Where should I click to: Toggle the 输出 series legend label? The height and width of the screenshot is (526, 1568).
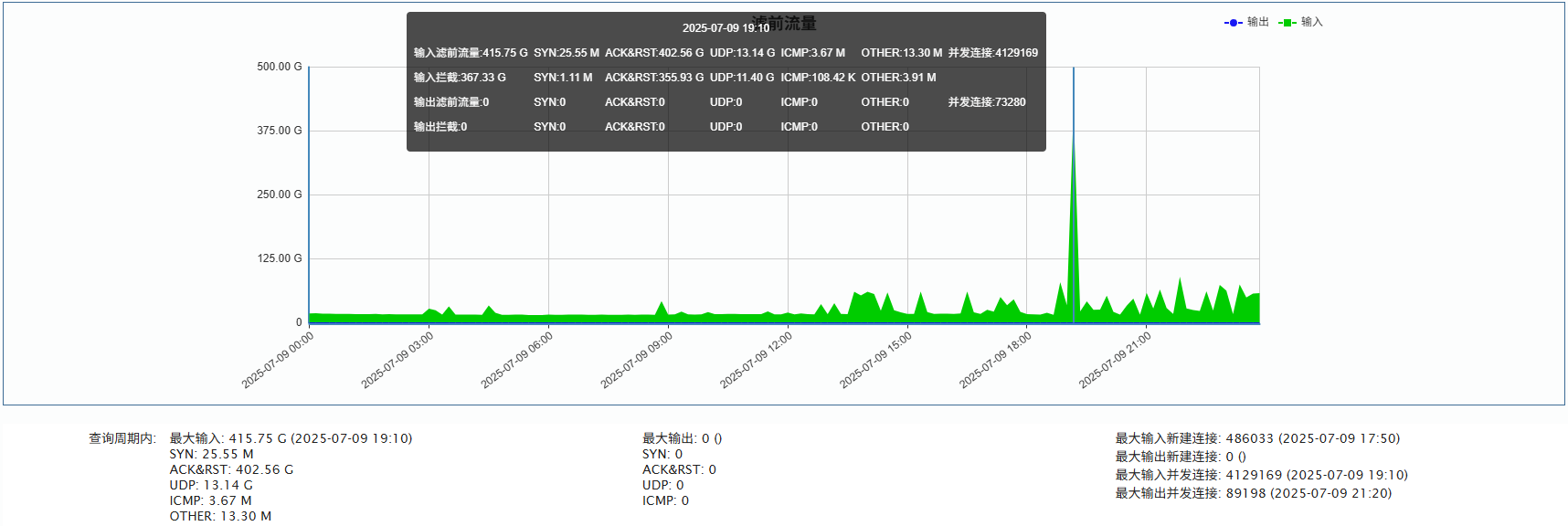click(1257, 22)
